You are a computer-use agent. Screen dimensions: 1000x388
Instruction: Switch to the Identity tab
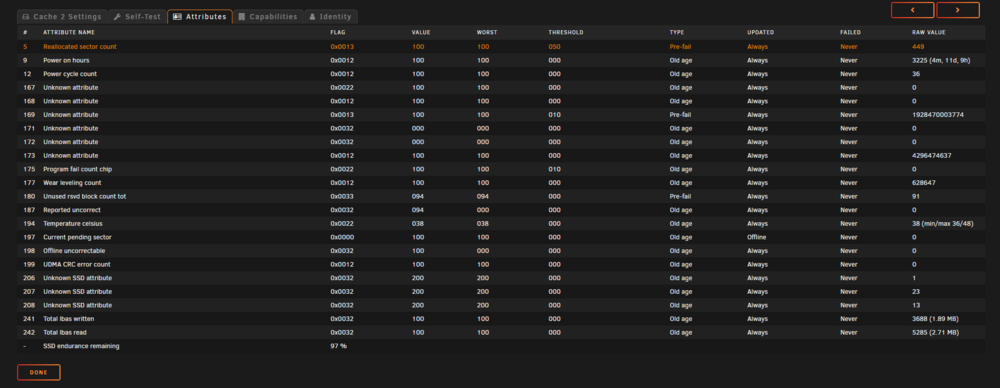coord(330,17)
